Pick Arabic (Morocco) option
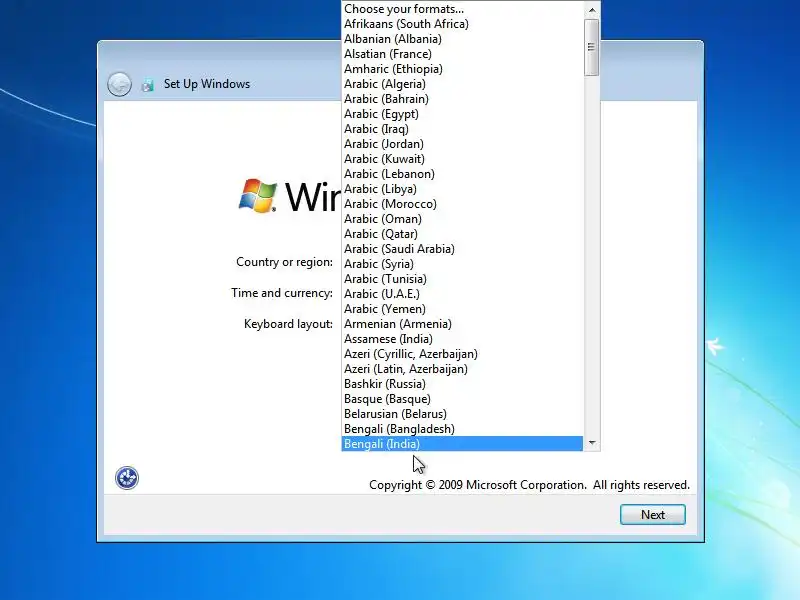This screenshot has width=800, height=600. 462,204
